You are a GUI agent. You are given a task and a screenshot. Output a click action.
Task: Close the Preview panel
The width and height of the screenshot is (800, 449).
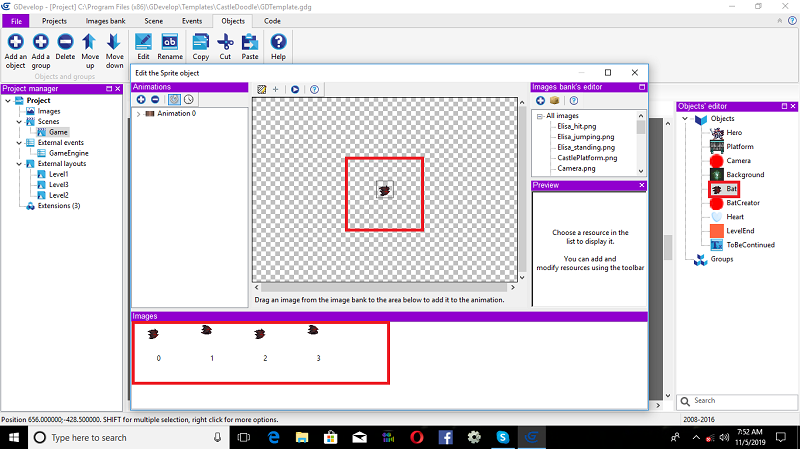642,185
